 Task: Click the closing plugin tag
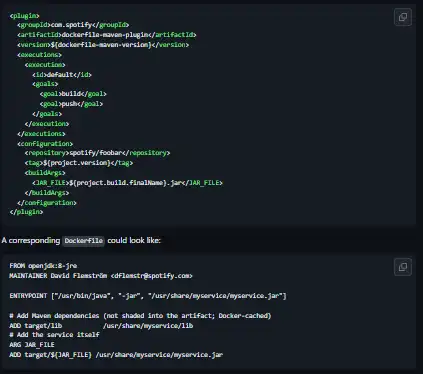tap(26, 212)
